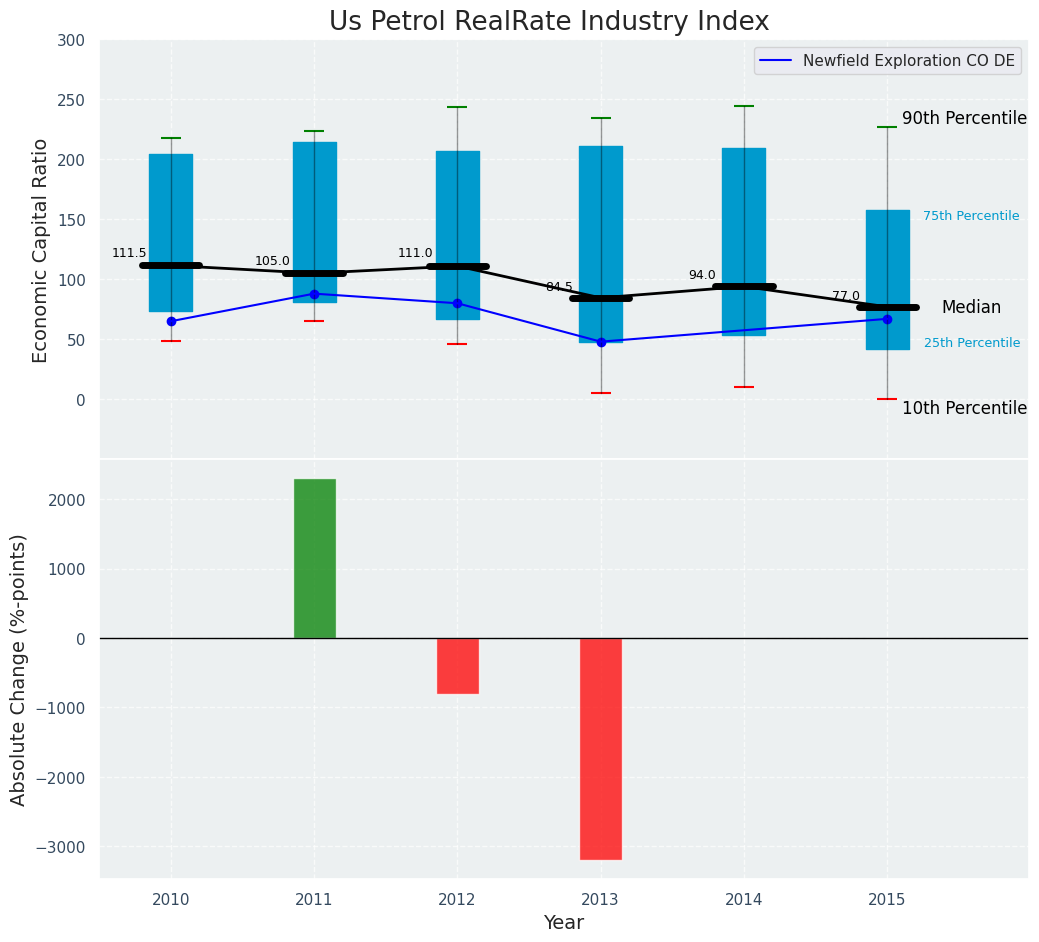Screen dimensions: 1039x942
Task: Click the 2015 blue percentile box
Action: [x=887, y=250]
